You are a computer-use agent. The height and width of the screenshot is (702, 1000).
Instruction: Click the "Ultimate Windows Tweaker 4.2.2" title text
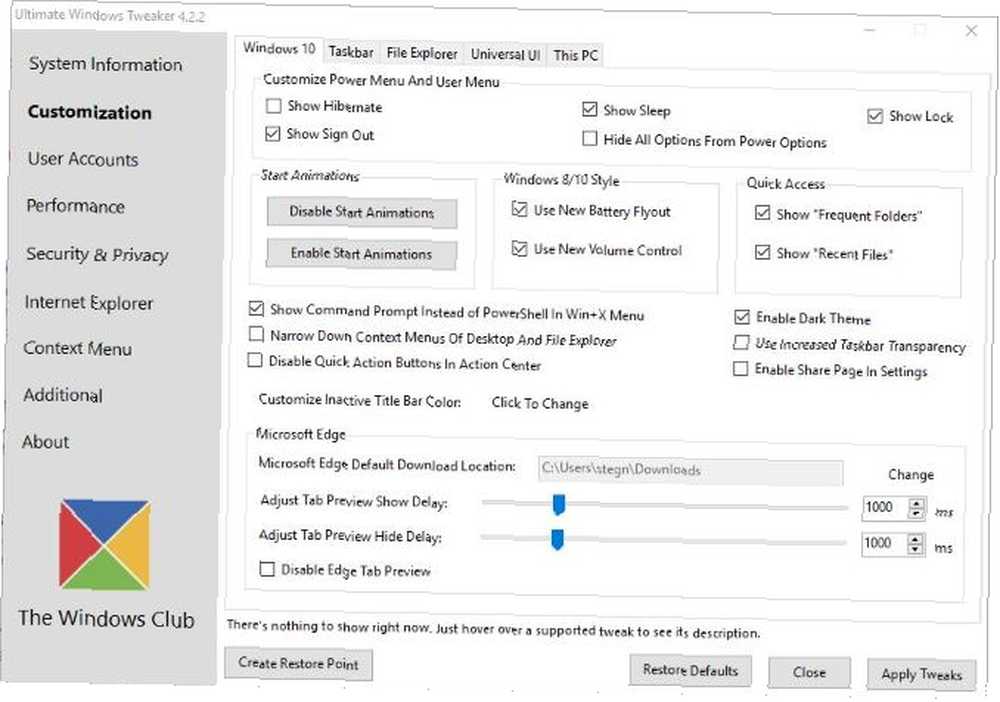110,16
